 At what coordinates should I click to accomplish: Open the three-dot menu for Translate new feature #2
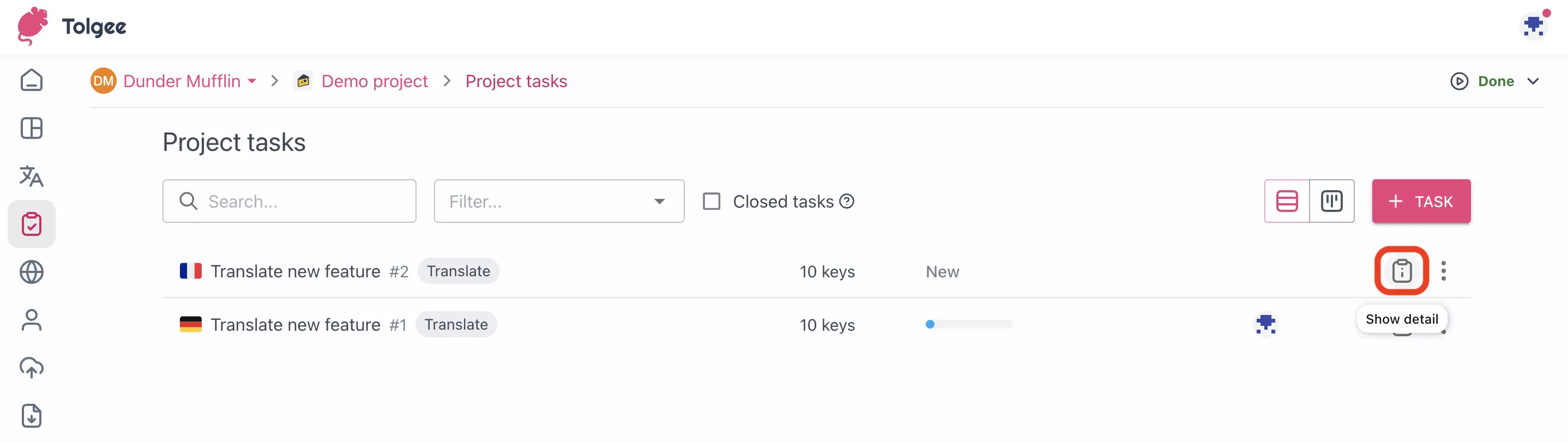[1444, 271]
